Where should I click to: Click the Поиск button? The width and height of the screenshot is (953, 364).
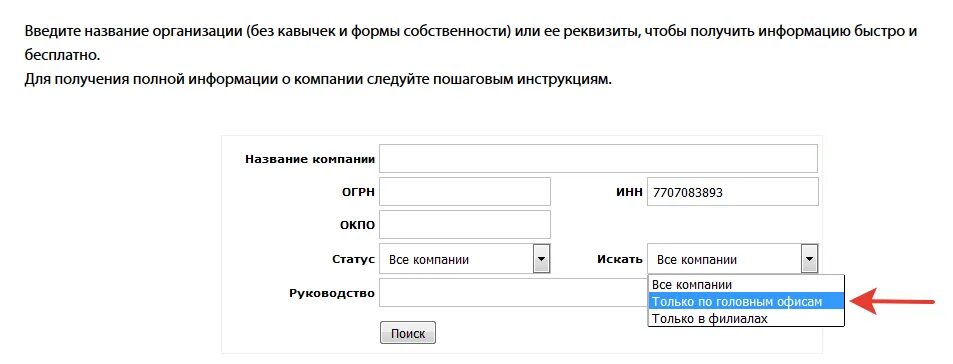[x=408, y=333]
